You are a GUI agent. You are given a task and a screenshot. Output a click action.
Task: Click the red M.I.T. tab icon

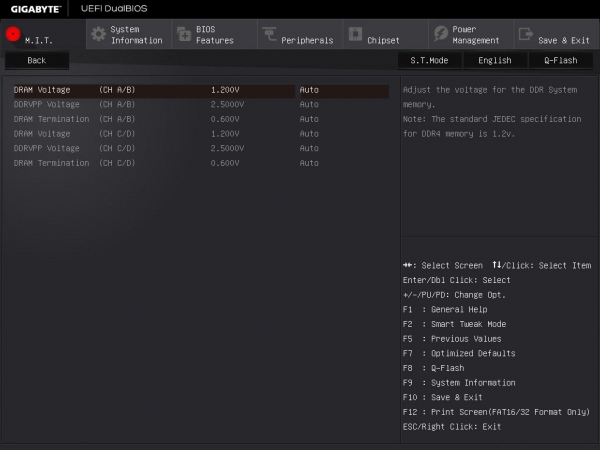click(13, 34)
